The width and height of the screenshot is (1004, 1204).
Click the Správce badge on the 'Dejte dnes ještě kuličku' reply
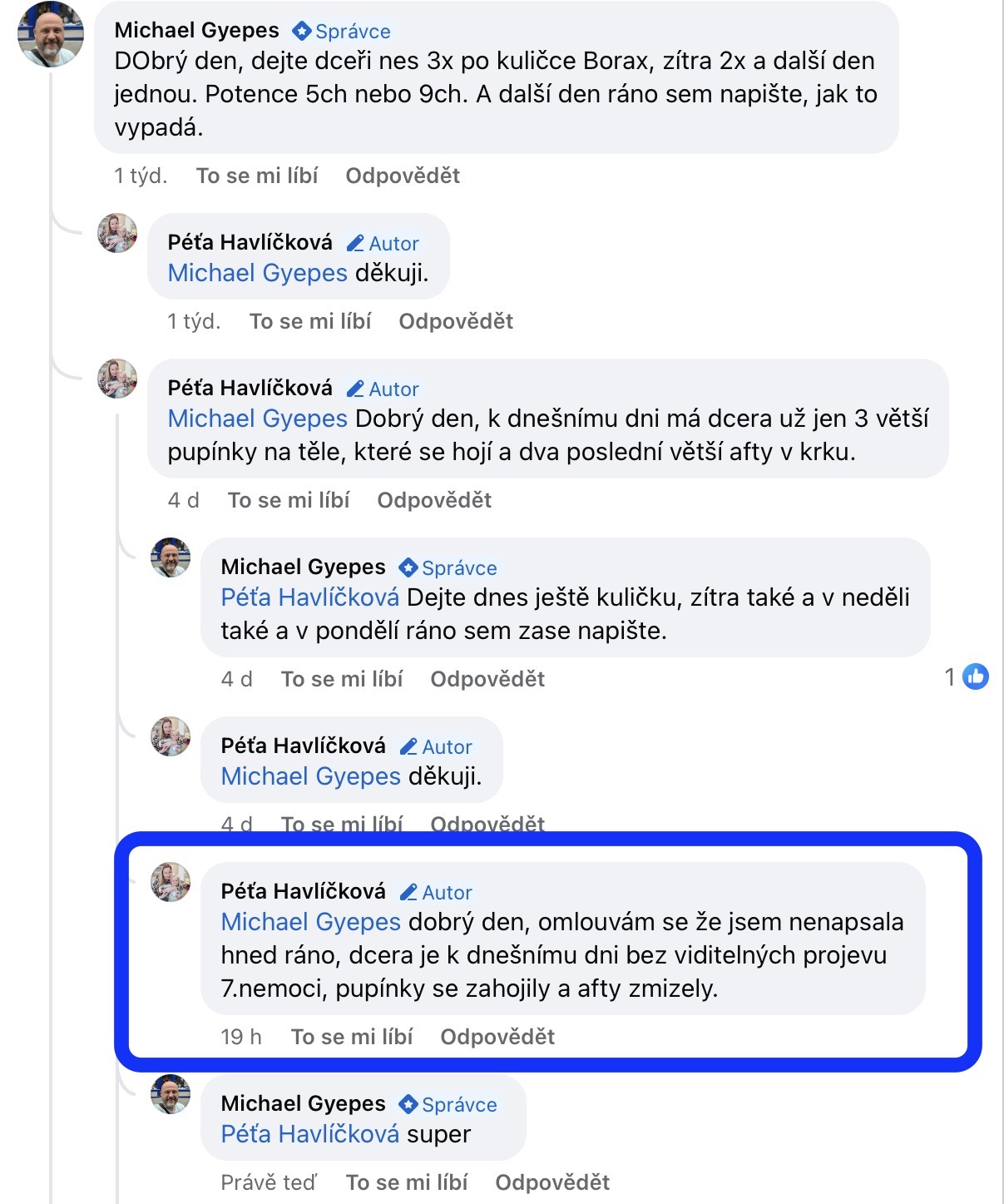(449, 567)
